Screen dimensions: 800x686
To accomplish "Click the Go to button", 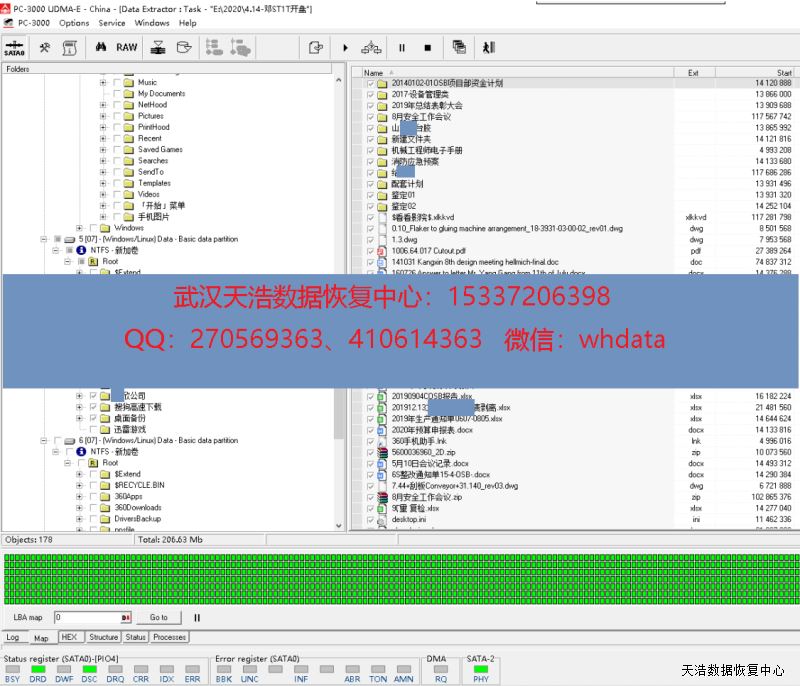I will 159,618.
